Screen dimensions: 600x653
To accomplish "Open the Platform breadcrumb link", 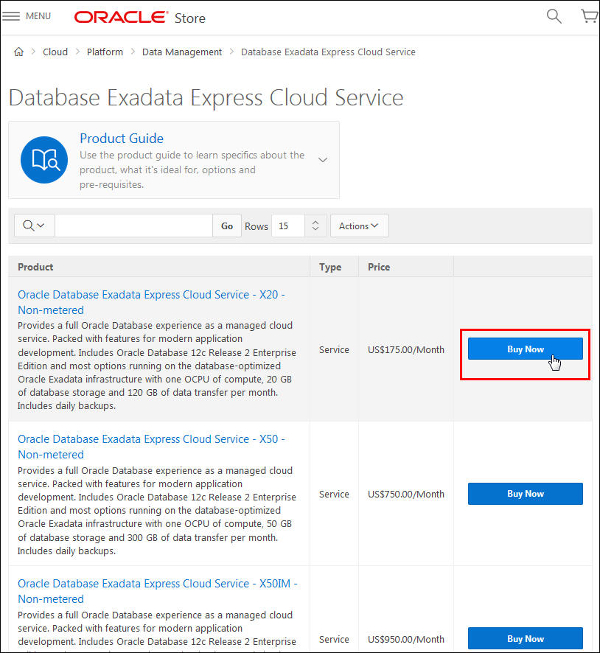I will tap(105, 52).
